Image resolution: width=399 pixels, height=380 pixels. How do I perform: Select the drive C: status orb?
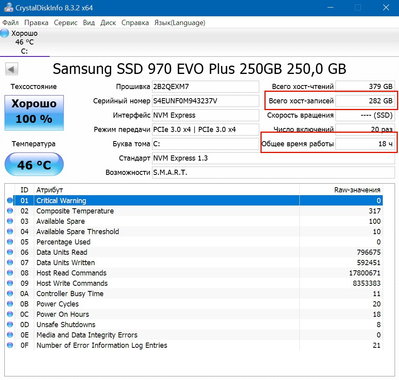pos(5,33)
